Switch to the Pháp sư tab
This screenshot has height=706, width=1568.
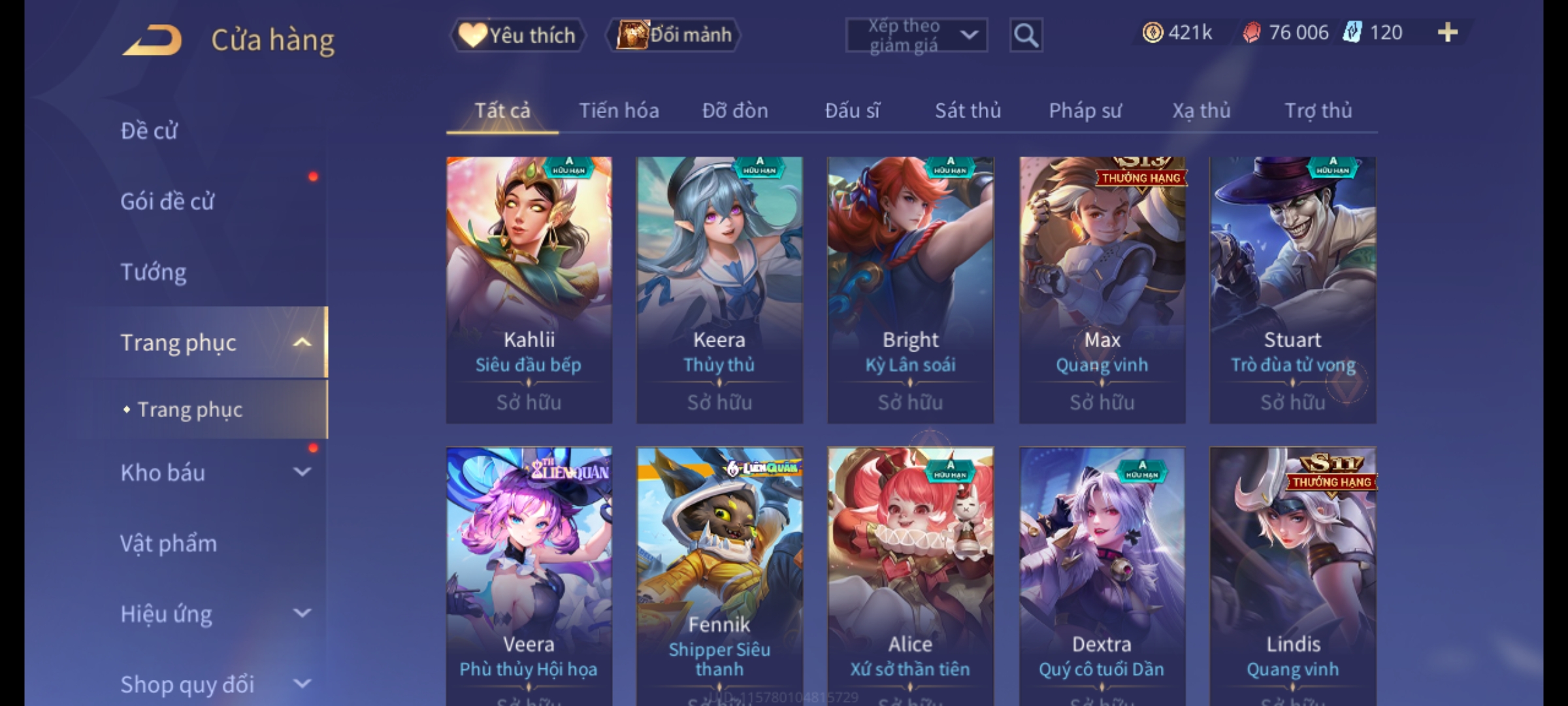pos(1085,110)
